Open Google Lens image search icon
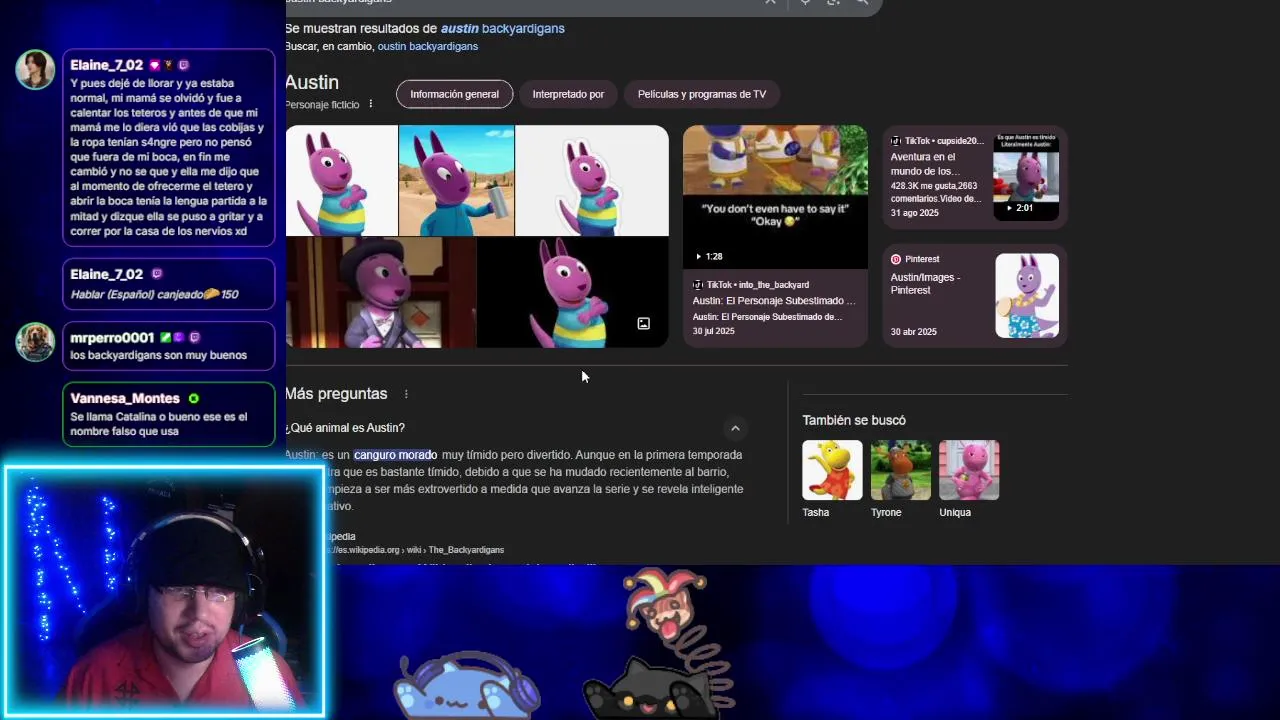Image resolution: width=1280 pixels, height=720 pixels. [x=833, y=3]
